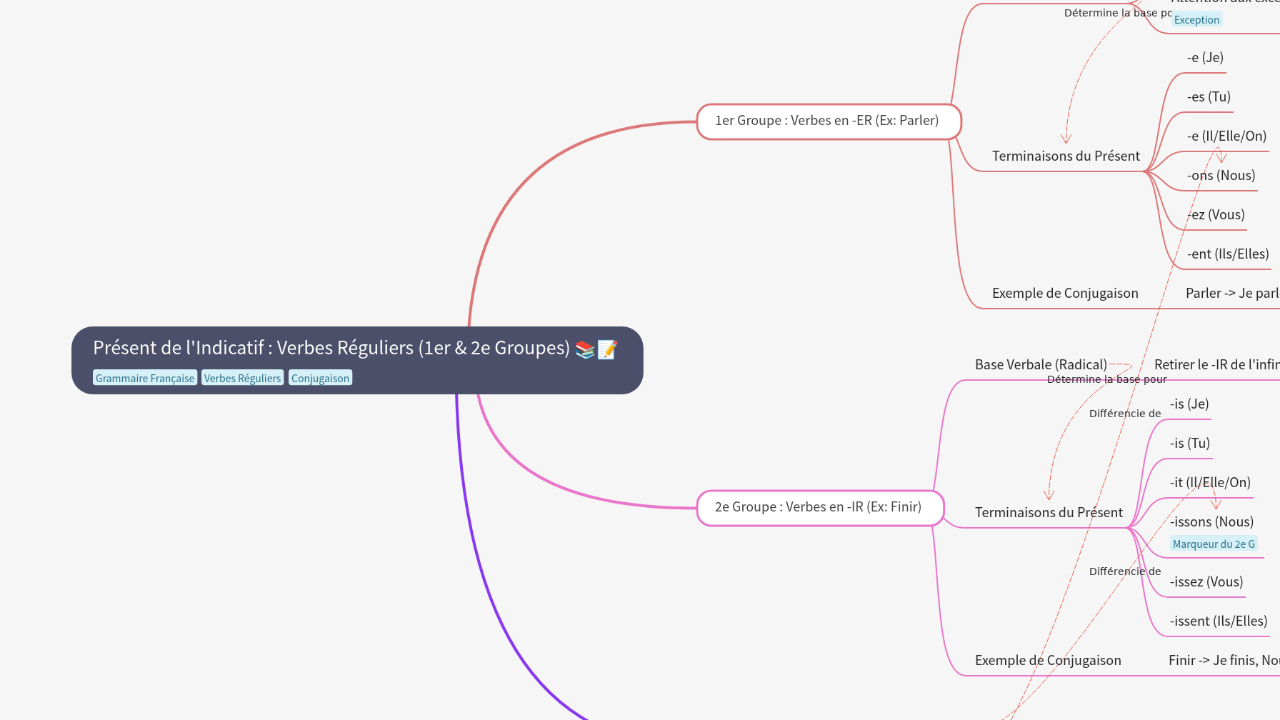Collapse the '2e Groupe : Verbes en -IR' branch
Viewport: 1280px width, 720px height.
[x=818, y=507]
